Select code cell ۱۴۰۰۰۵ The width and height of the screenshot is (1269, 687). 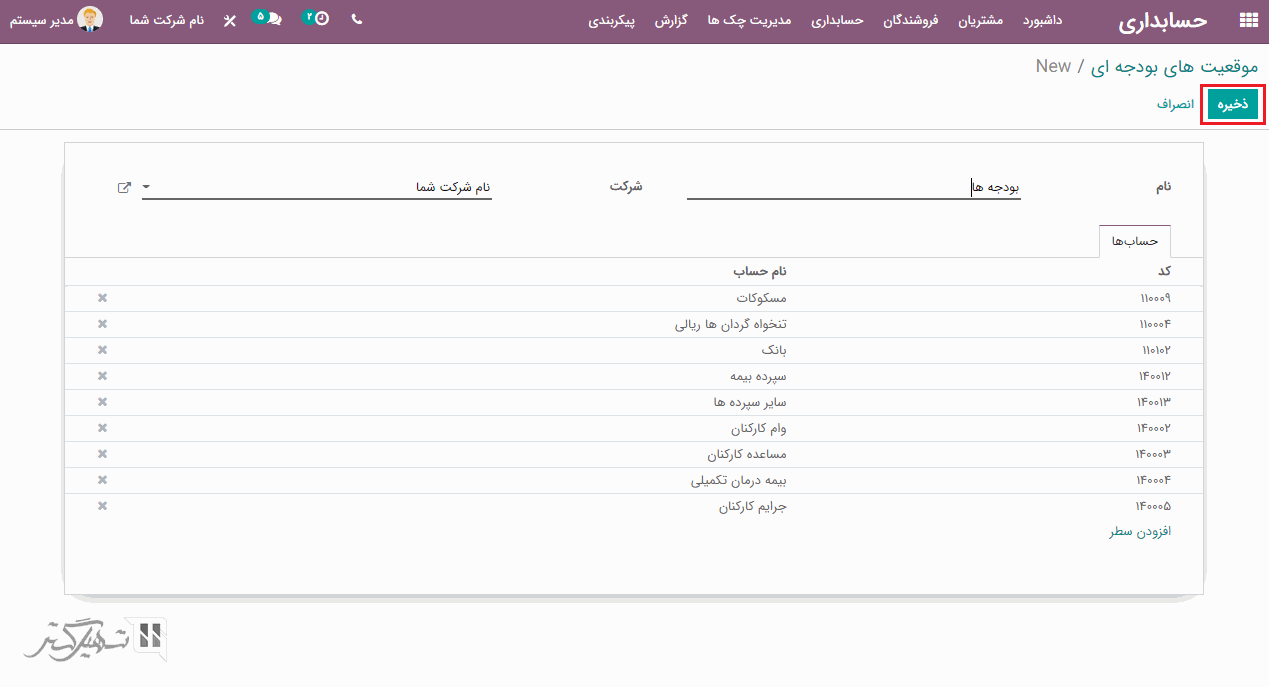click(1153, 506)
